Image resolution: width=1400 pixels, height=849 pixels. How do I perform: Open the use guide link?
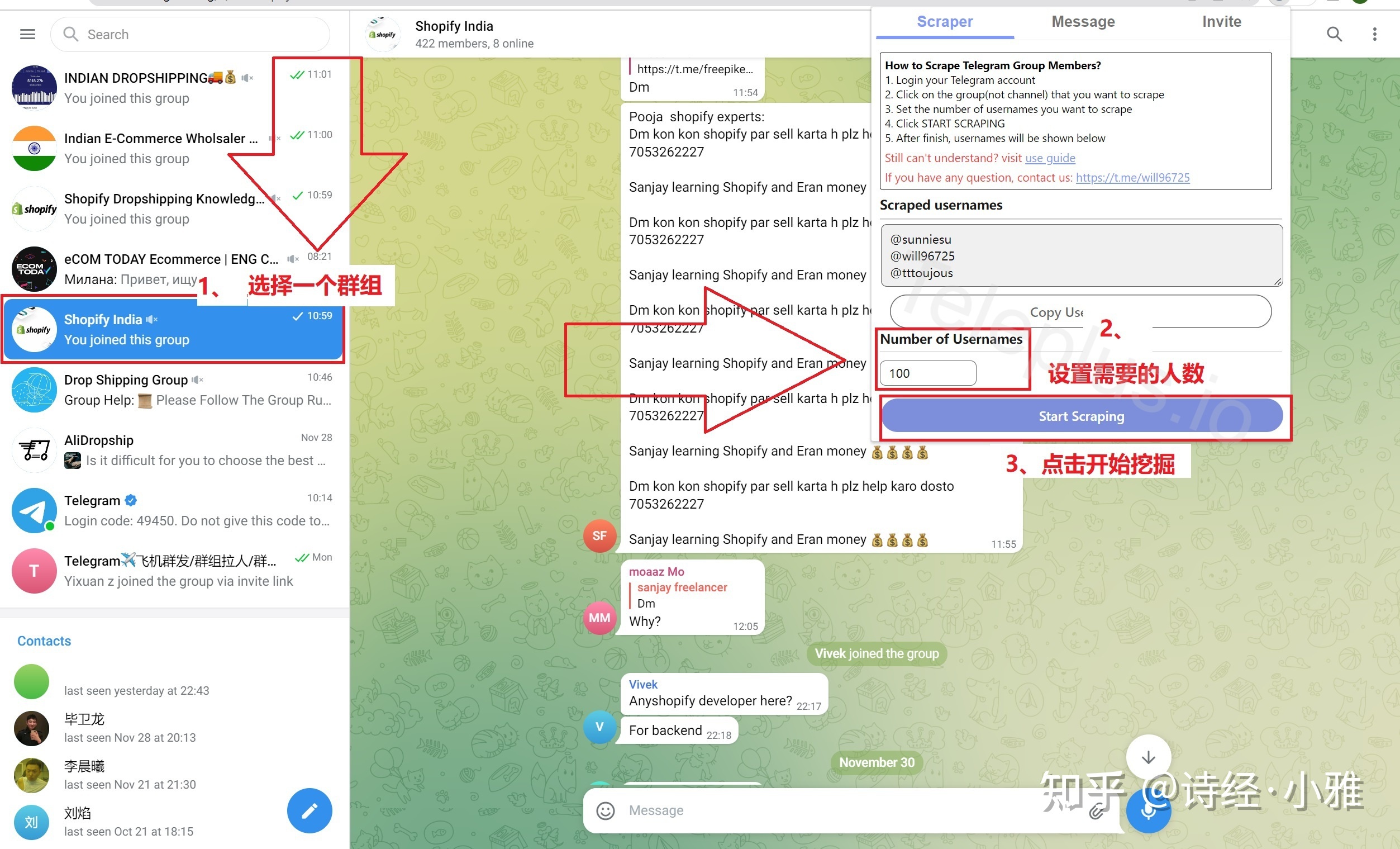pyautogui.click(x=1050, y=158)
